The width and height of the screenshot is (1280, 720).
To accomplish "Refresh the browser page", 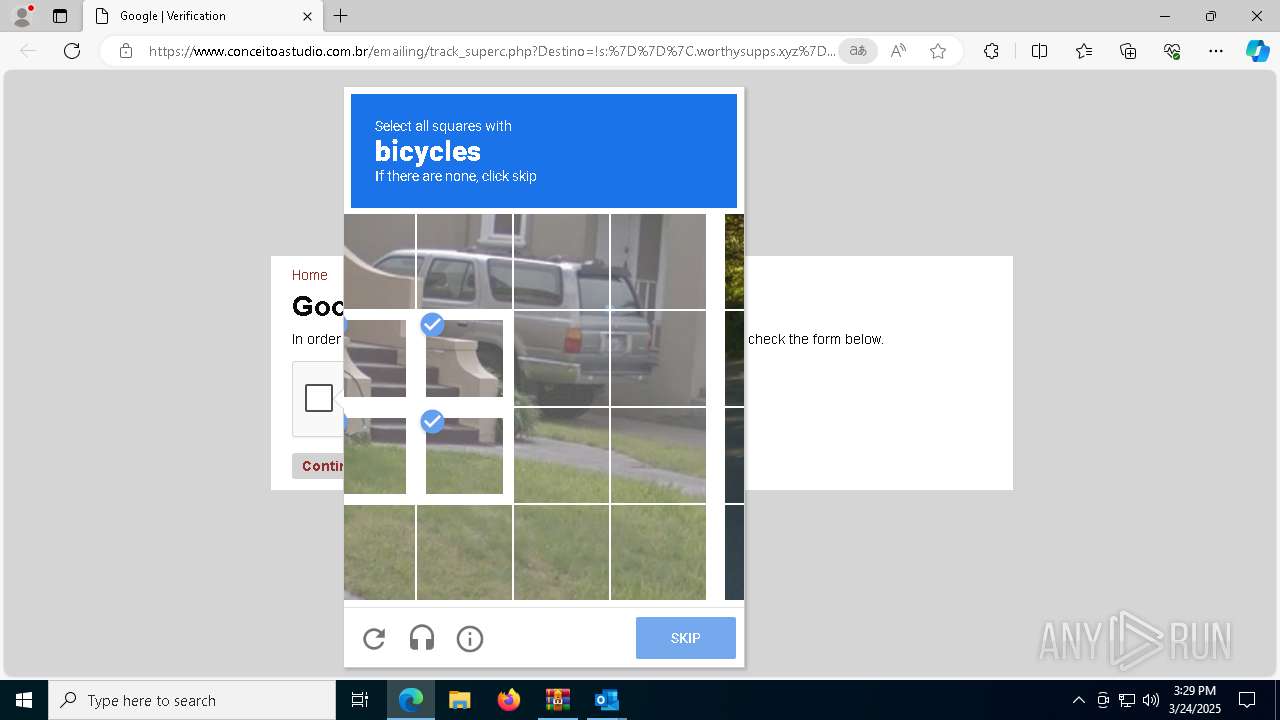I will coord(72,51).
